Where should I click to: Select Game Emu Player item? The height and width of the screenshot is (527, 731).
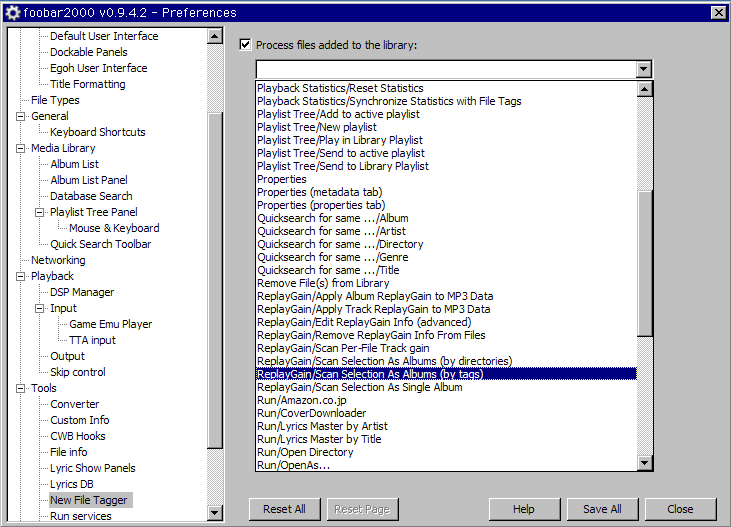(110, 324)
